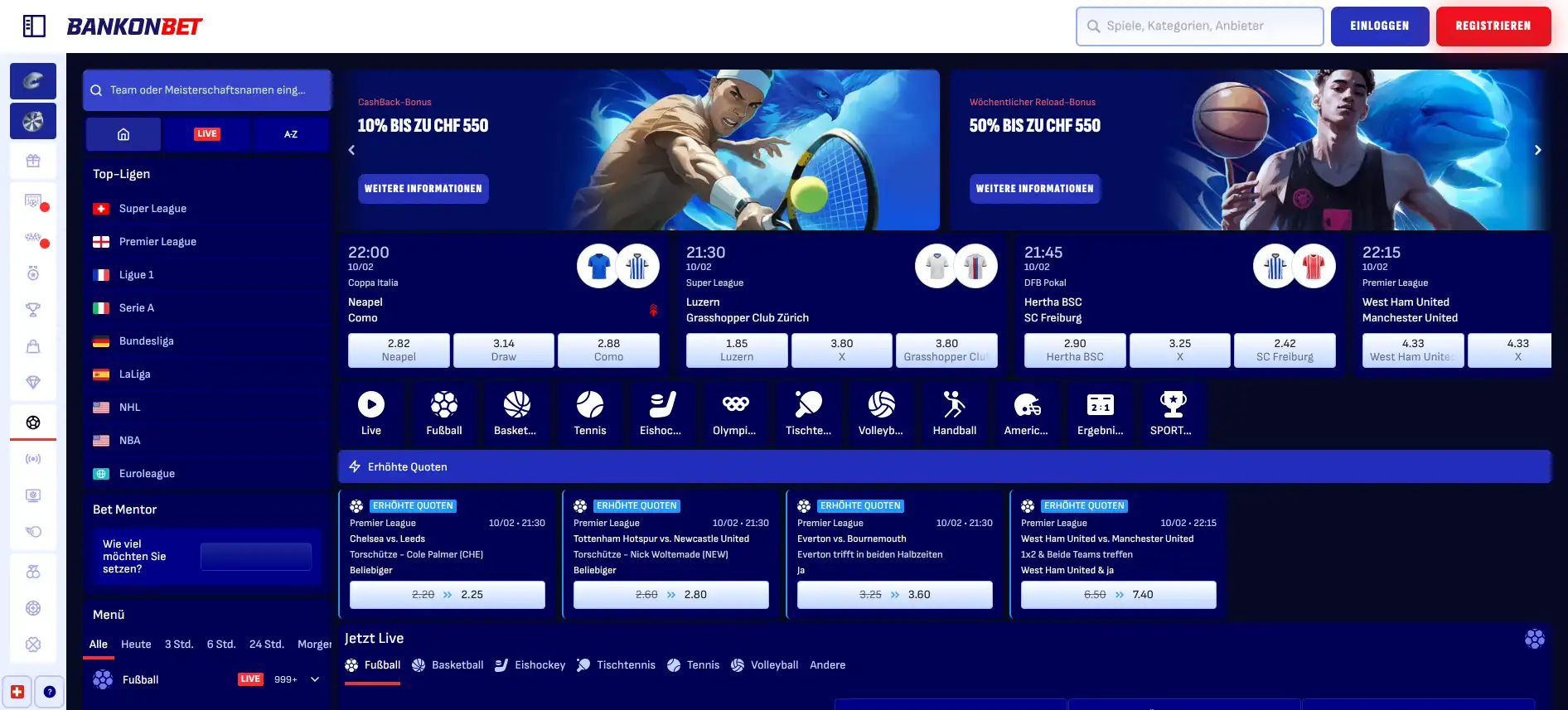This screenshot has height=710, width=1568.
Task: Bet 2.82 on Neapel
Action: tap(399, 350)
